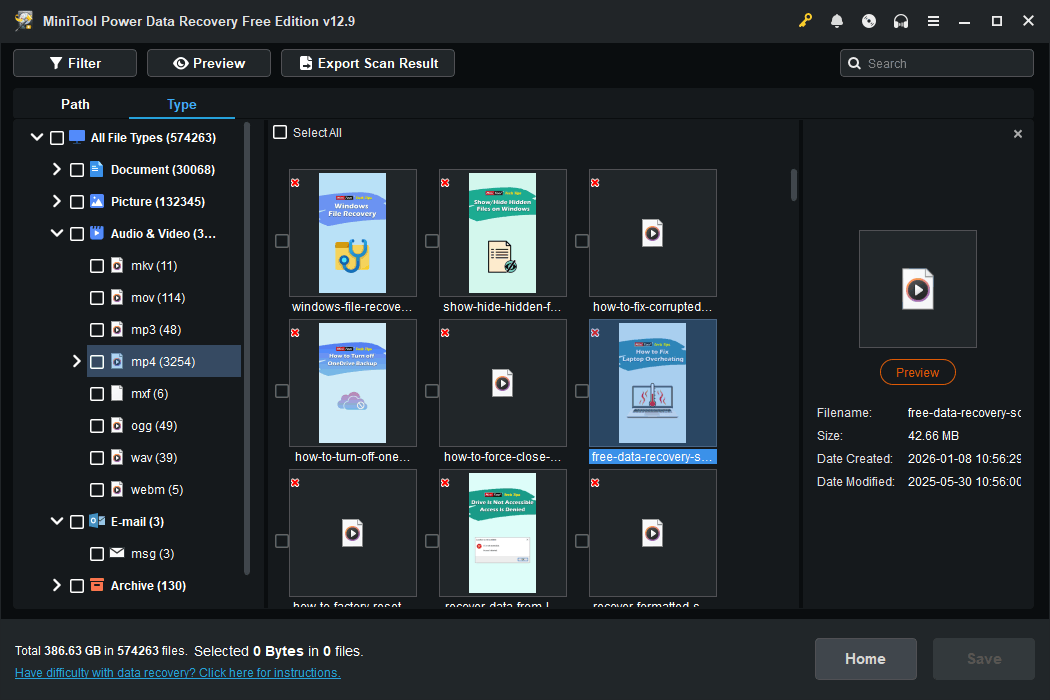
Task: Click the ogg file type icon
Action: coord(117,425)
